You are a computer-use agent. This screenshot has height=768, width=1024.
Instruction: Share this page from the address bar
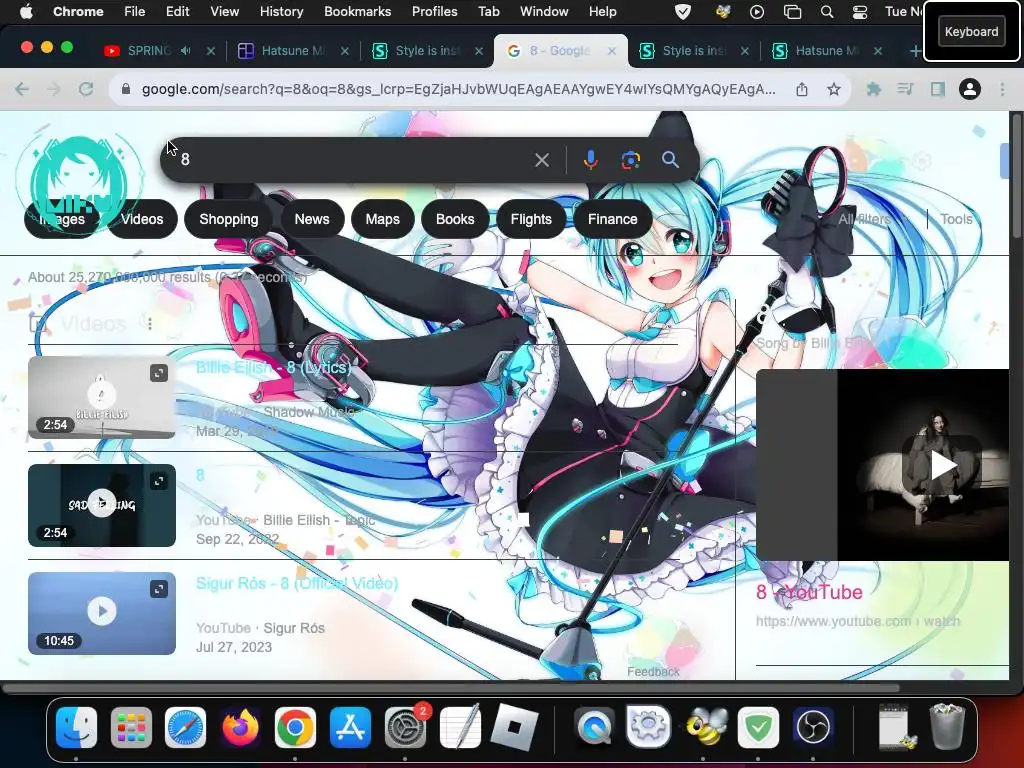[802, 89]
